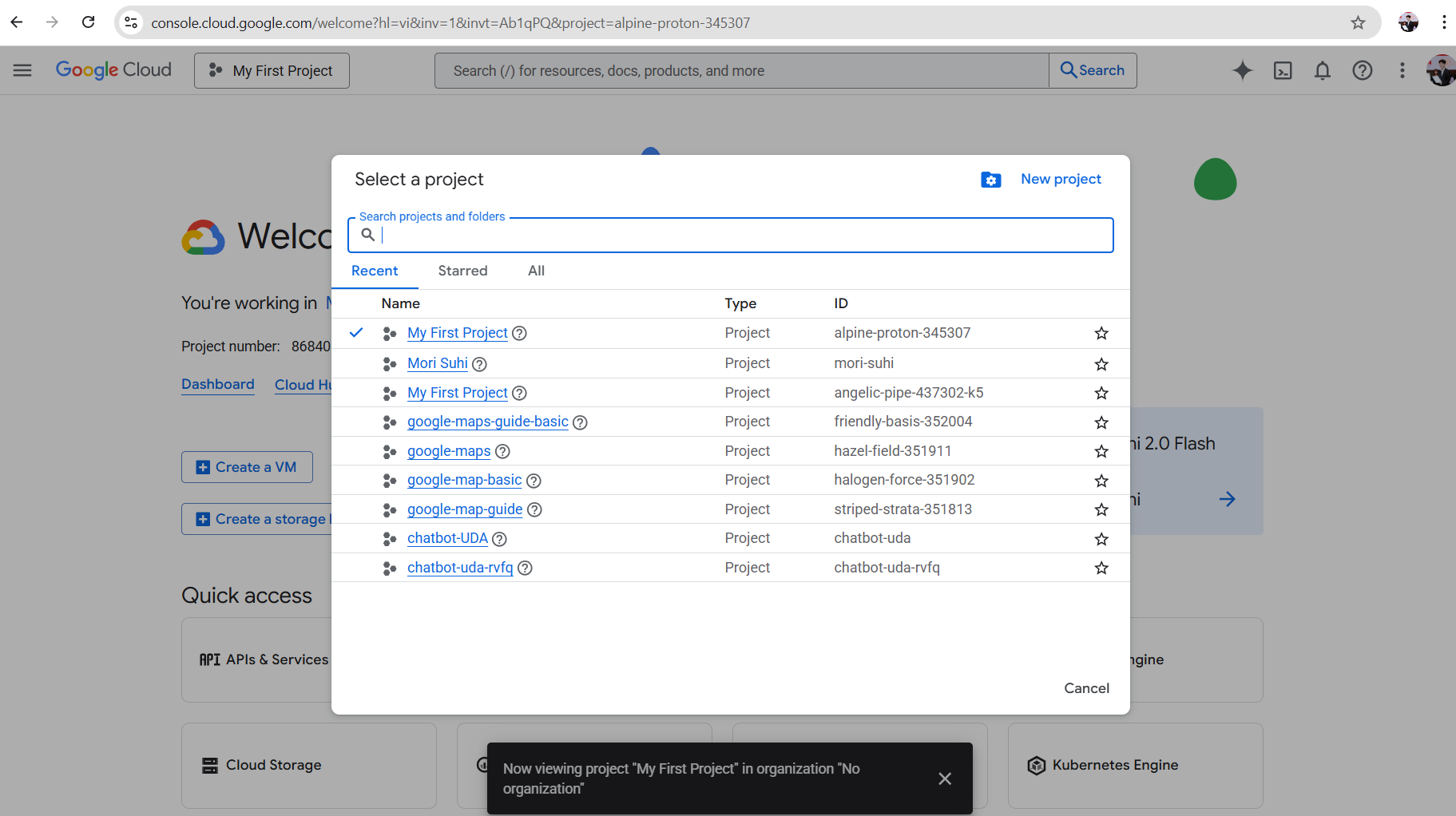Viewport: 1456px width, 816px height.
Task: Open help icon next to google-map-basic
Action: (534, 481)
